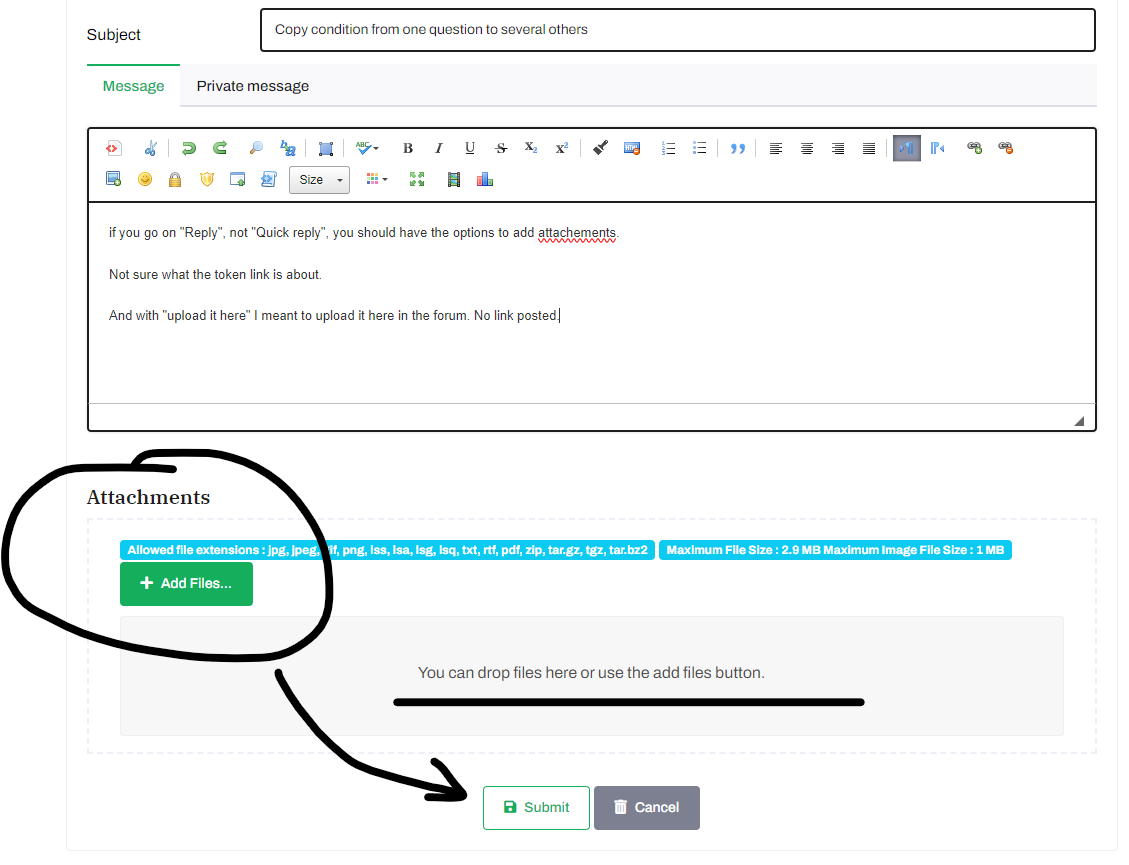Insert a video using the film icon

pos(454,180)
